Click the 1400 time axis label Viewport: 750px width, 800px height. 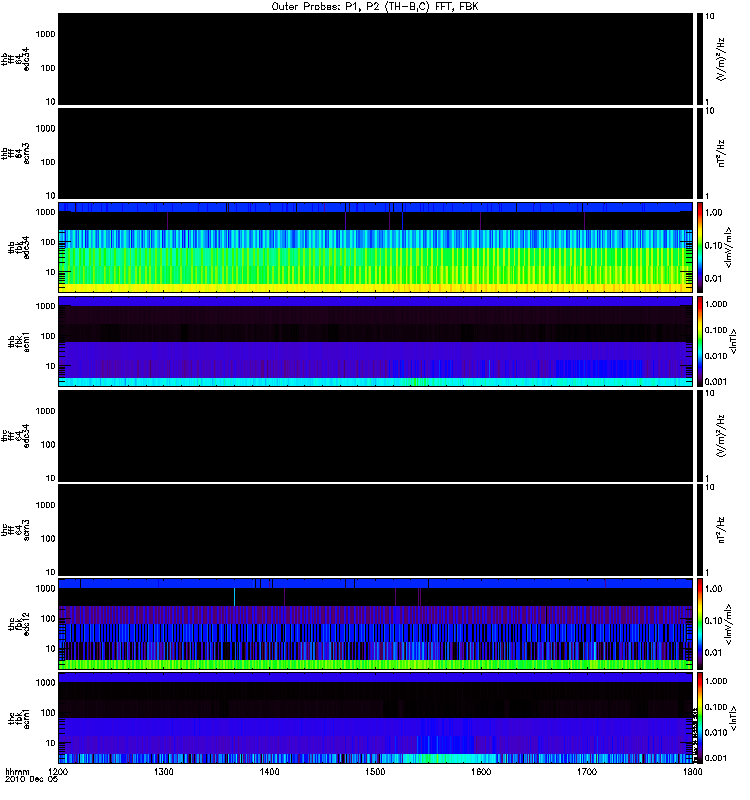click(269, 771)
